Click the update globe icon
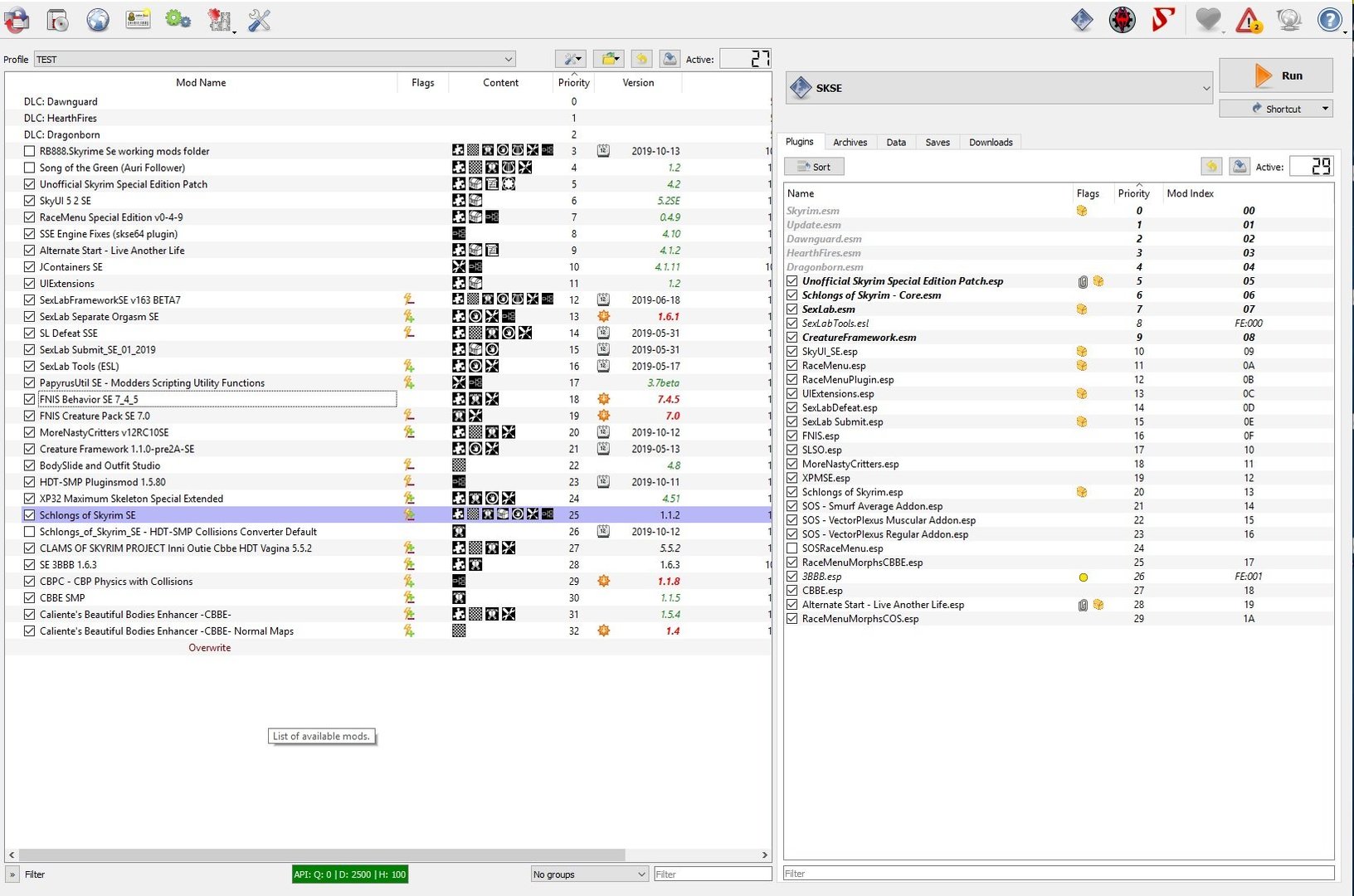 pyautogui.click(x=1289, y=20)
